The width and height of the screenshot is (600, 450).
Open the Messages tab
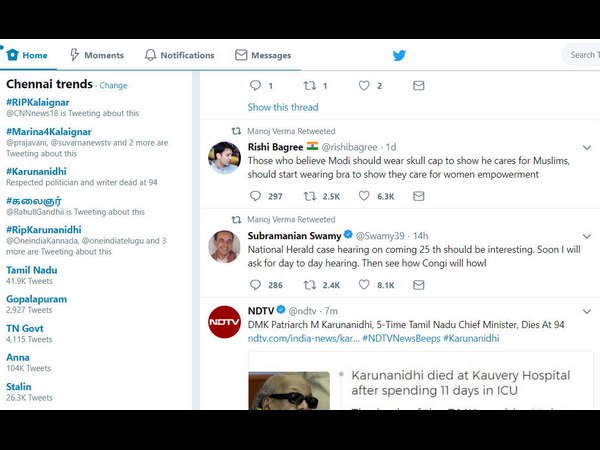tap(263, 55)
